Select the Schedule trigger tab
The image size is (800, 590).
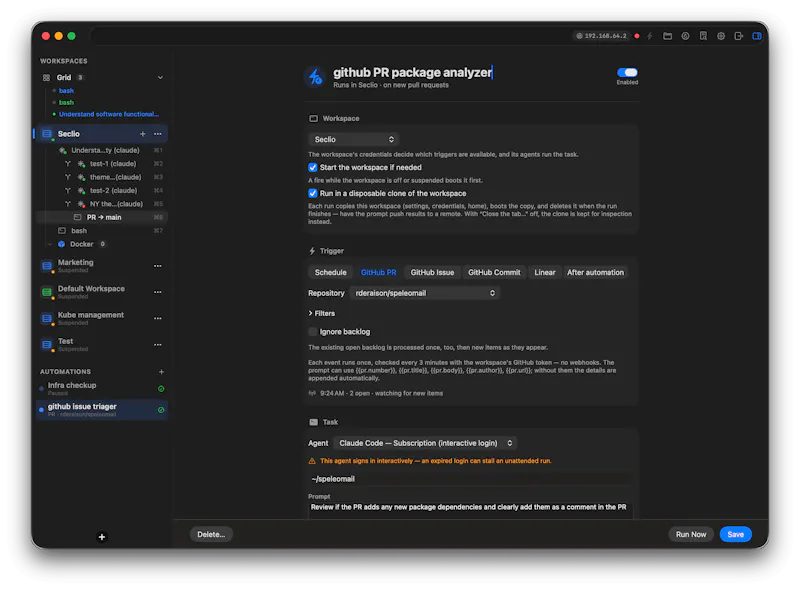pos(330,273)
